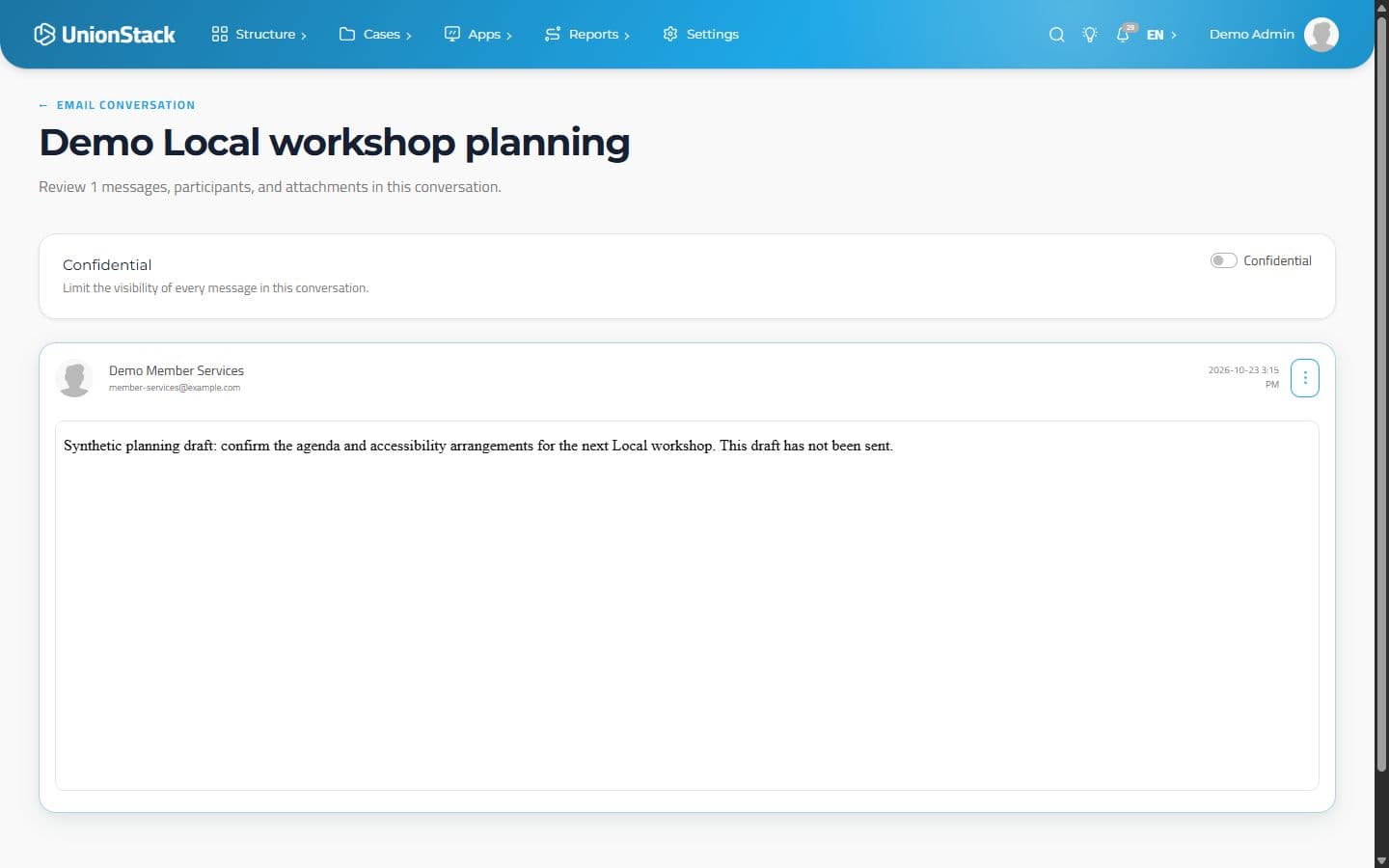This screenshot has width=1389, height=868.
Task: Click the lightbulb tips icon
Action: pos(1090,35)
